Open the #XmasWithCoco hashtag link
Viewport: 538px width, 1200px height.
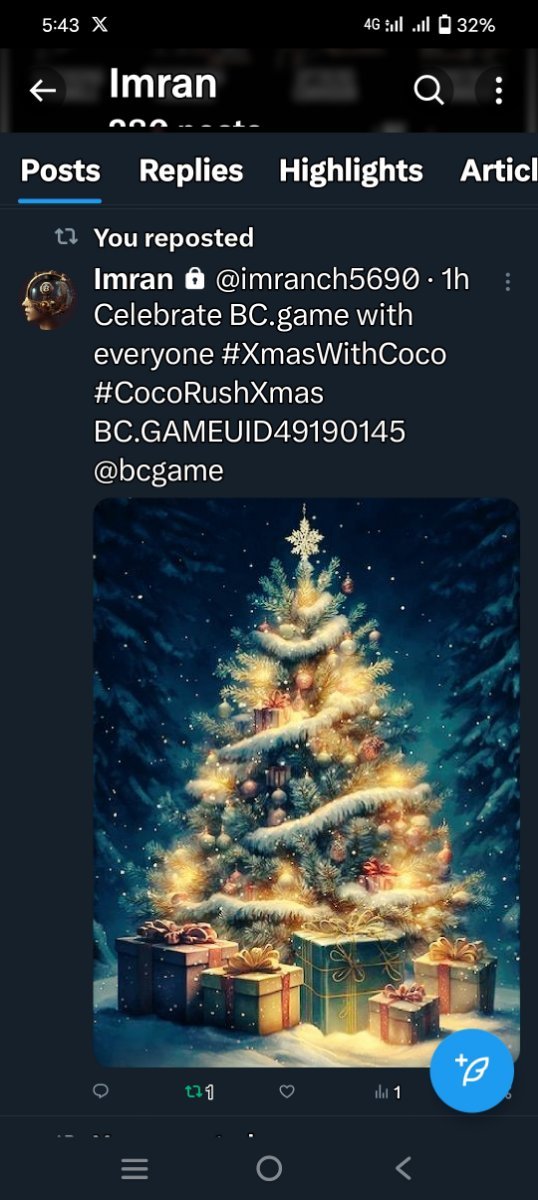pyautogui.click(x=342, y=354)
